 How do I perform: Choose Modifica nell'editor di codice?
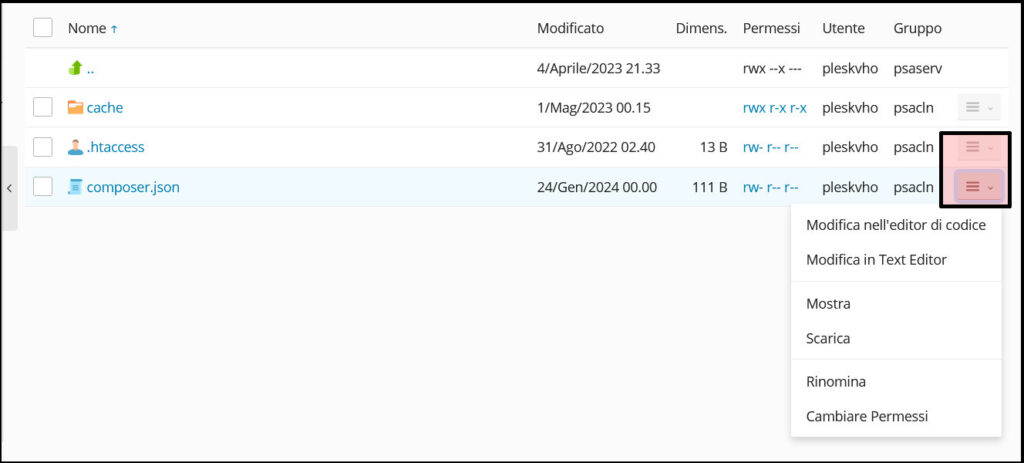tap(895, 225)
